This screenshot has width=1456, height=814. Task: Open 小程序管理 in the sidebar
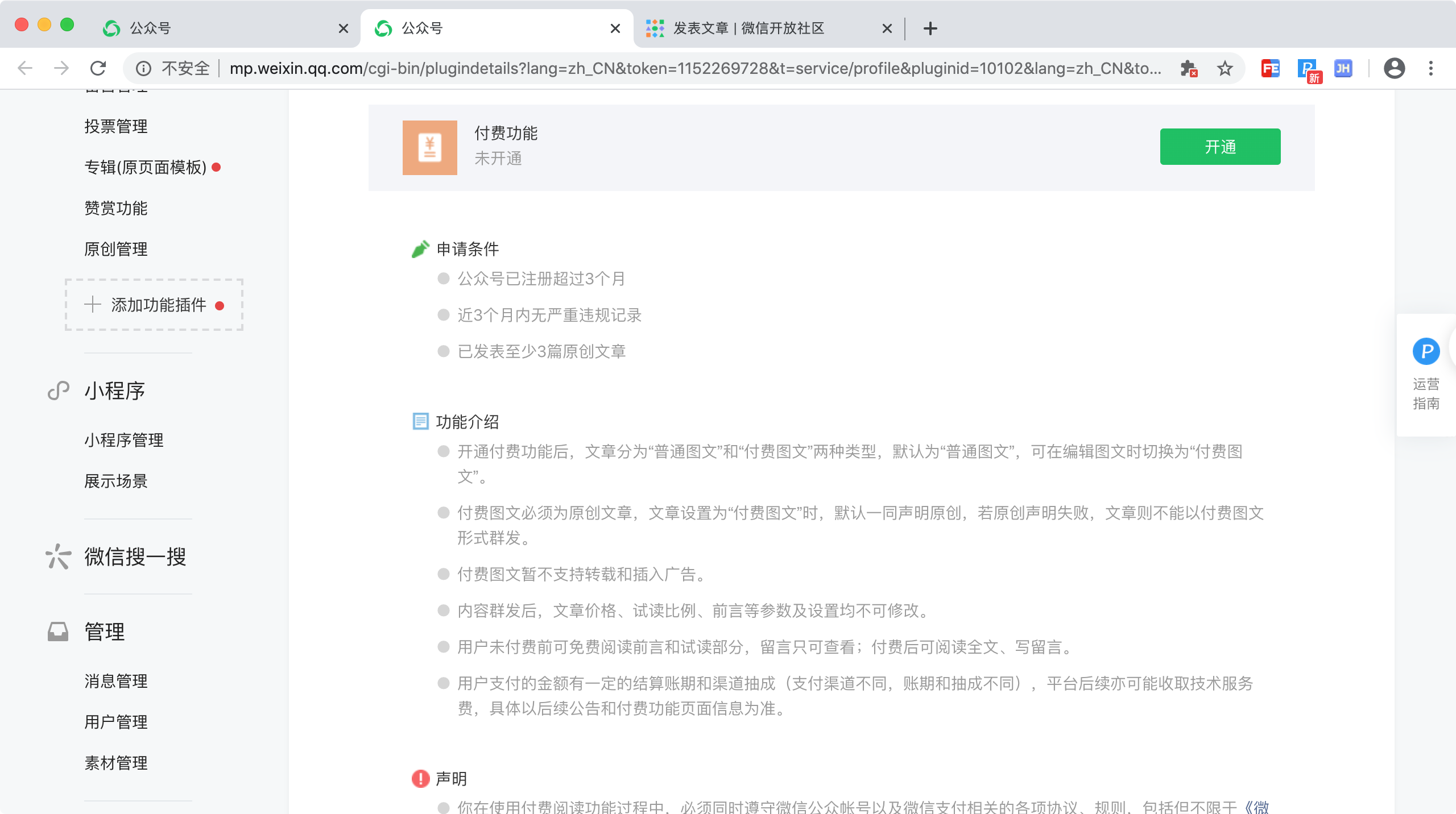click(124, 440)
